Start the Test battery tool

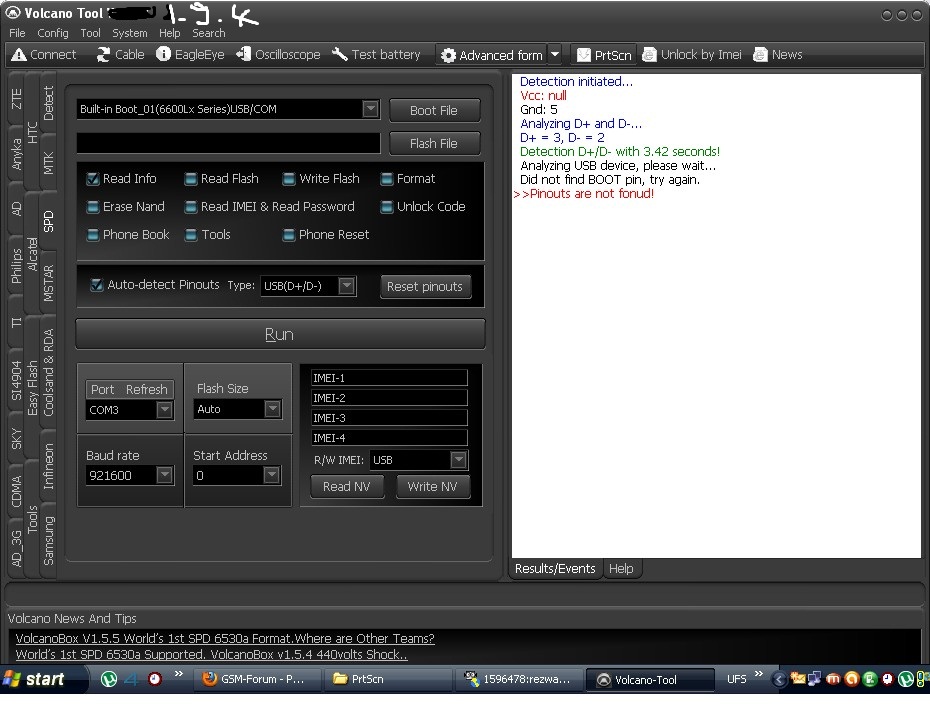376,55
